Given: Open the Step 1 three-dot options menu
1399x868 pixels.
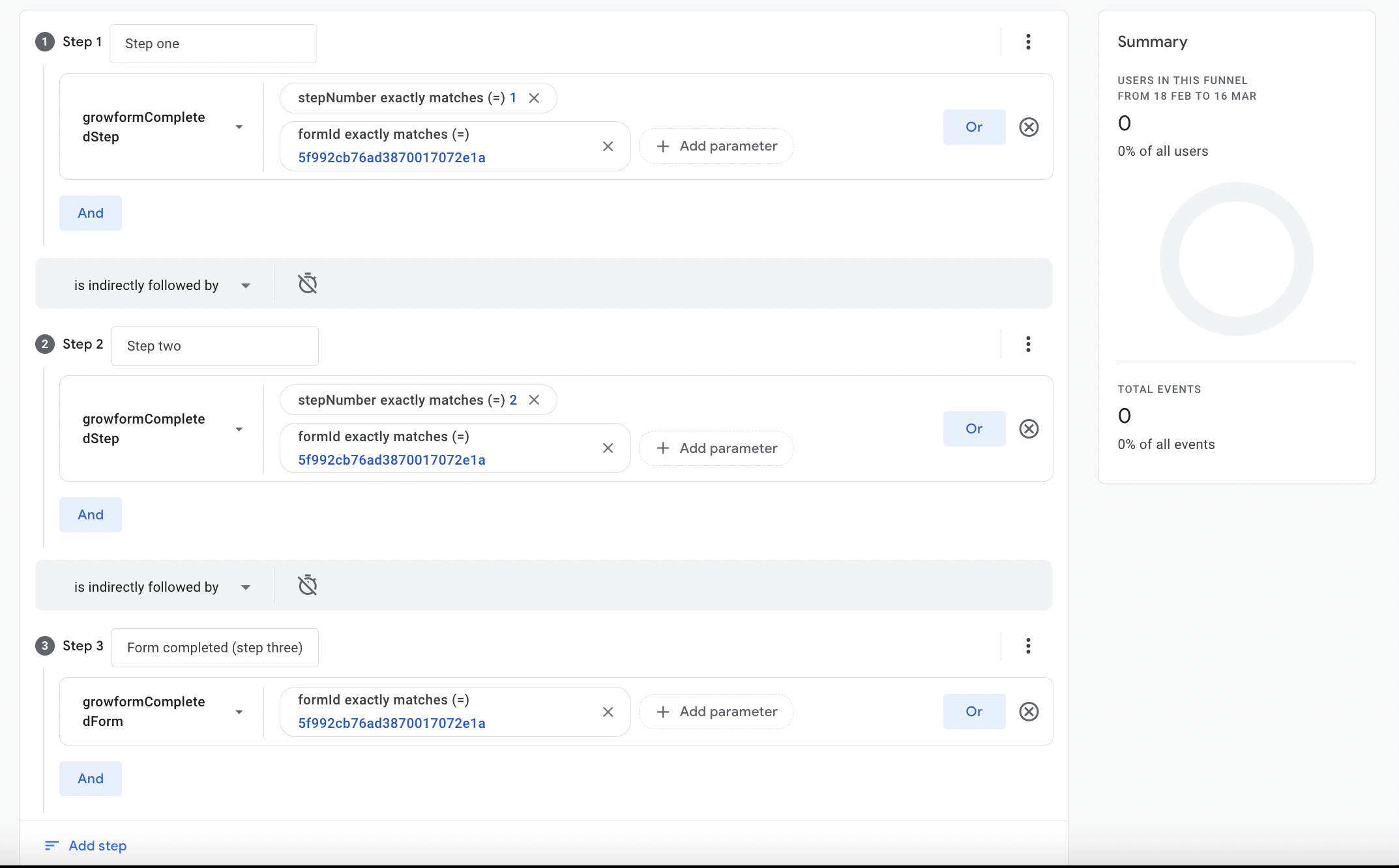Looking at the screenshot, I should tap(1028, 42).
